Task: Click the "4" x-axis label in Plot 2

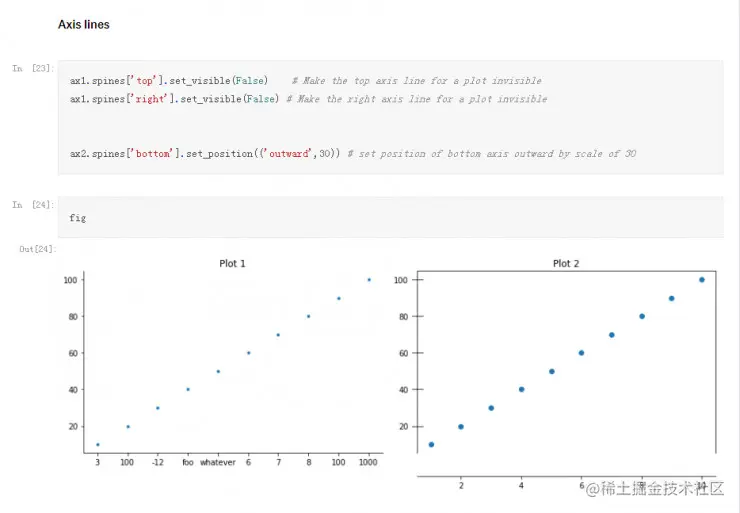Action: pyautogui.click(x=521, y=485)
